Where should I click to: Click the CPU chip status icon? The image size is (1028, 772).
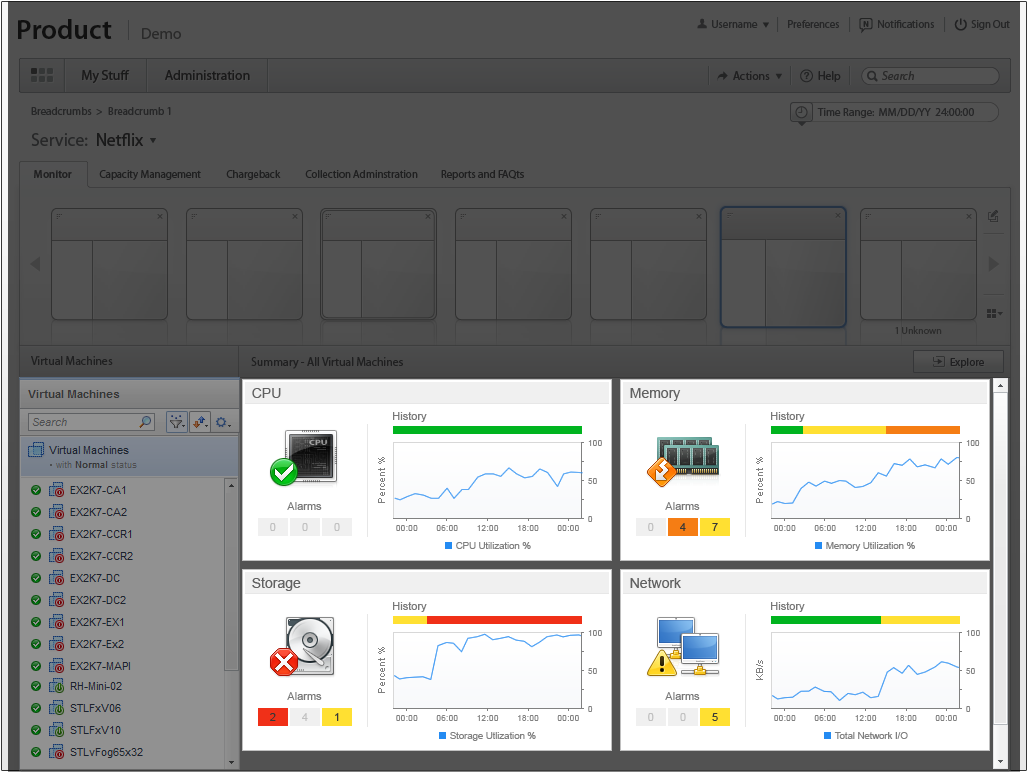304,457
